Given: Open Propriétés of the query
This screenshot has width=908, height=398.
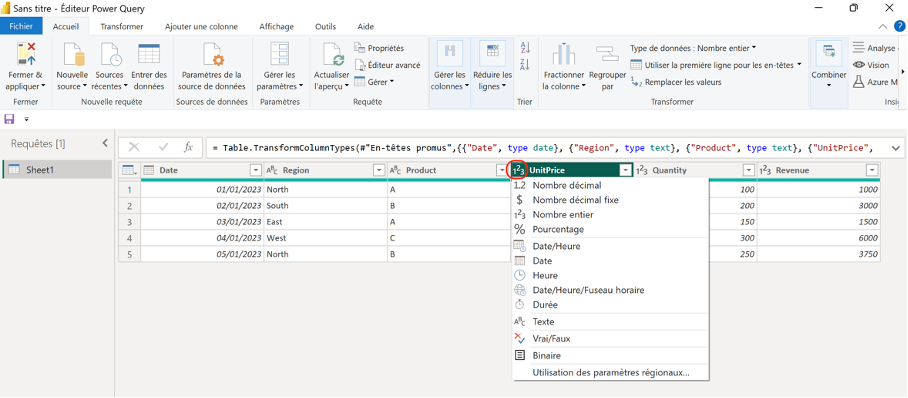Looking at the screenshot, I should click(x=379, y=48).
